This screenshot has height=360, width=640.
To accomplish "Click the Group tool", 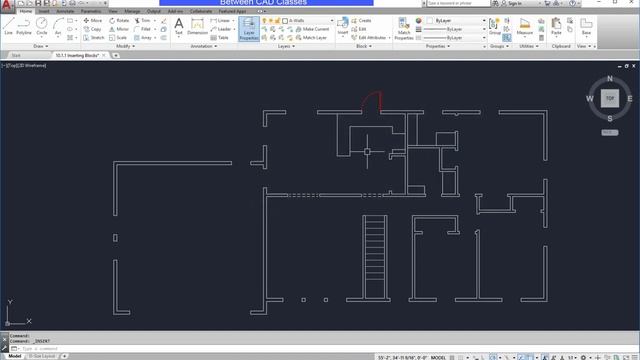I will point(495,26).
